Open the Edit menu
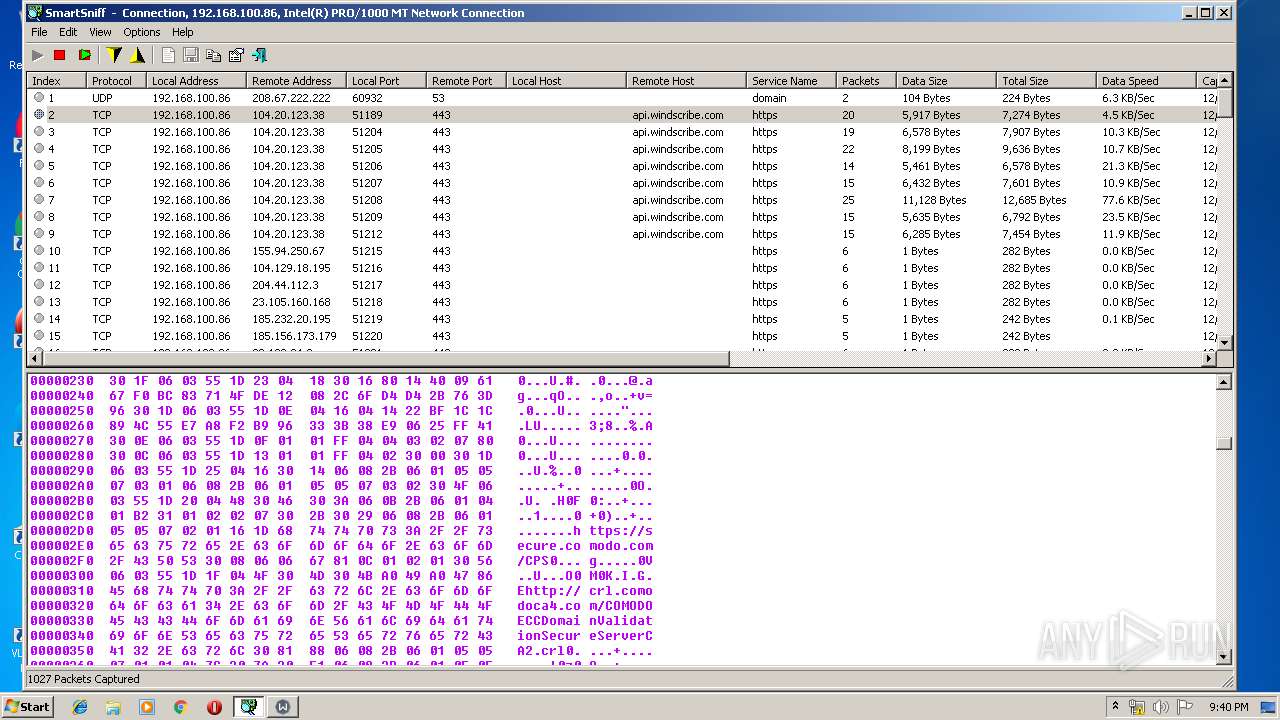 [x=68, y=32]
